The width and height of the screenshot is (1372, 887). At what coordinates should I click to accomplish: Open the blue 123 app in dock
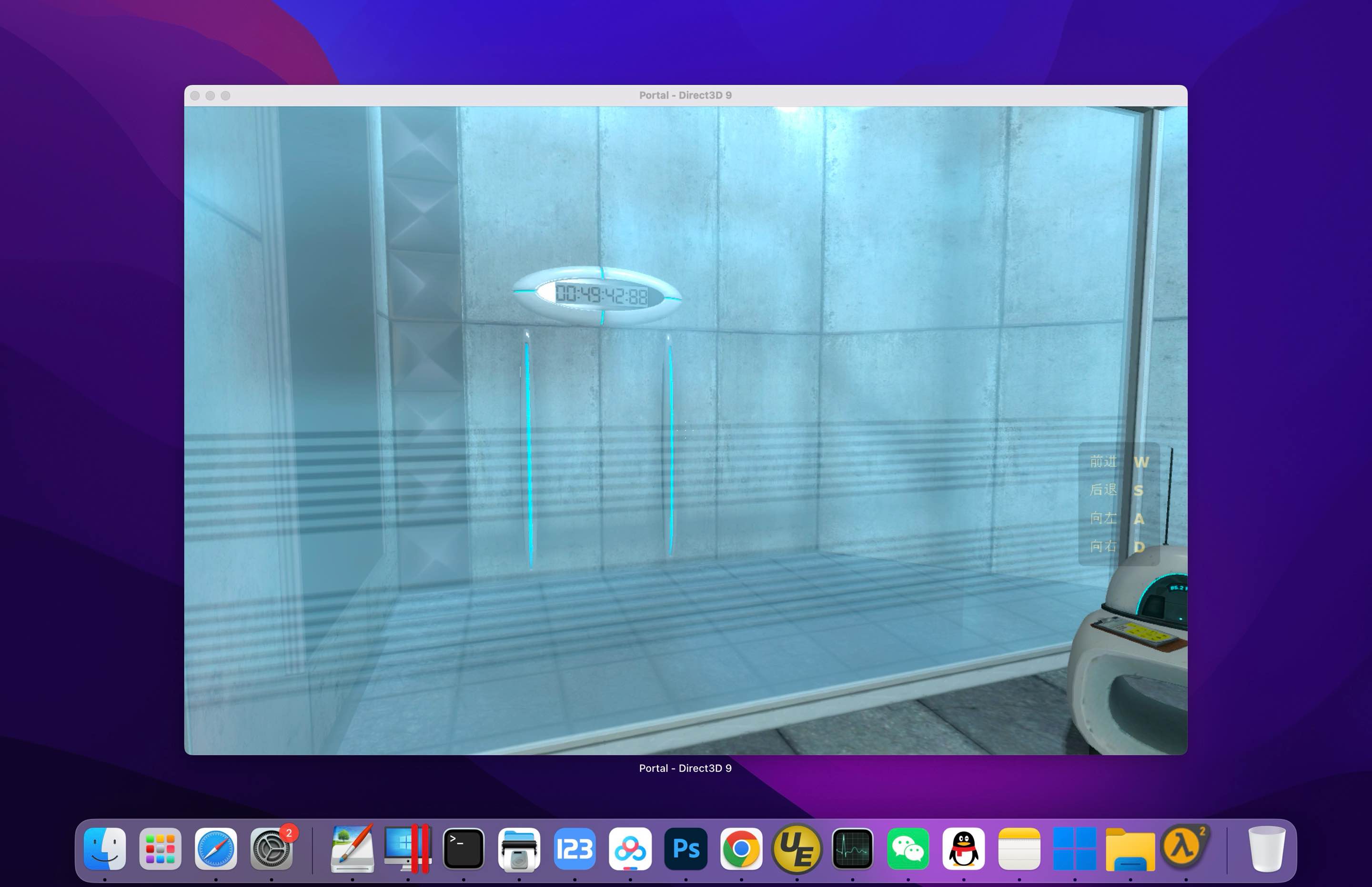point(574,848)
